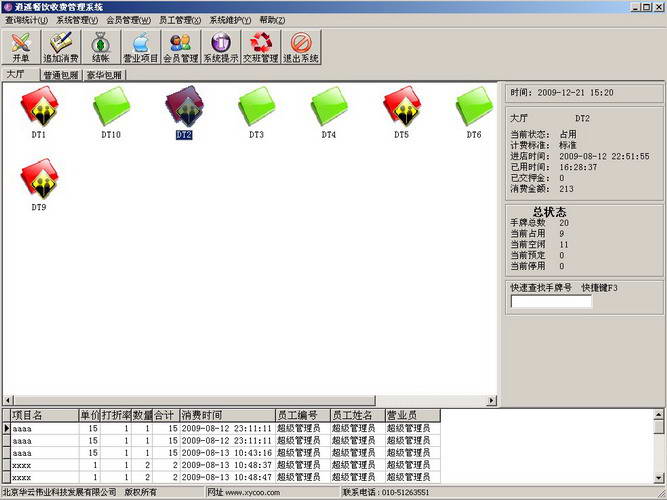The height and width of the screenshot is (500, 667).
Task: Click the table grid scroll down arrow
Action: tap(658, 477)
